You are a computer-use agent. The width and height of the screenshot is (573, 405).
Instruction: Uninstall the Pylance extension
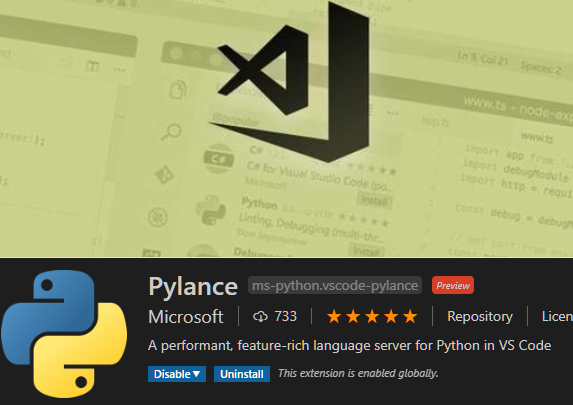coord(242,374)
